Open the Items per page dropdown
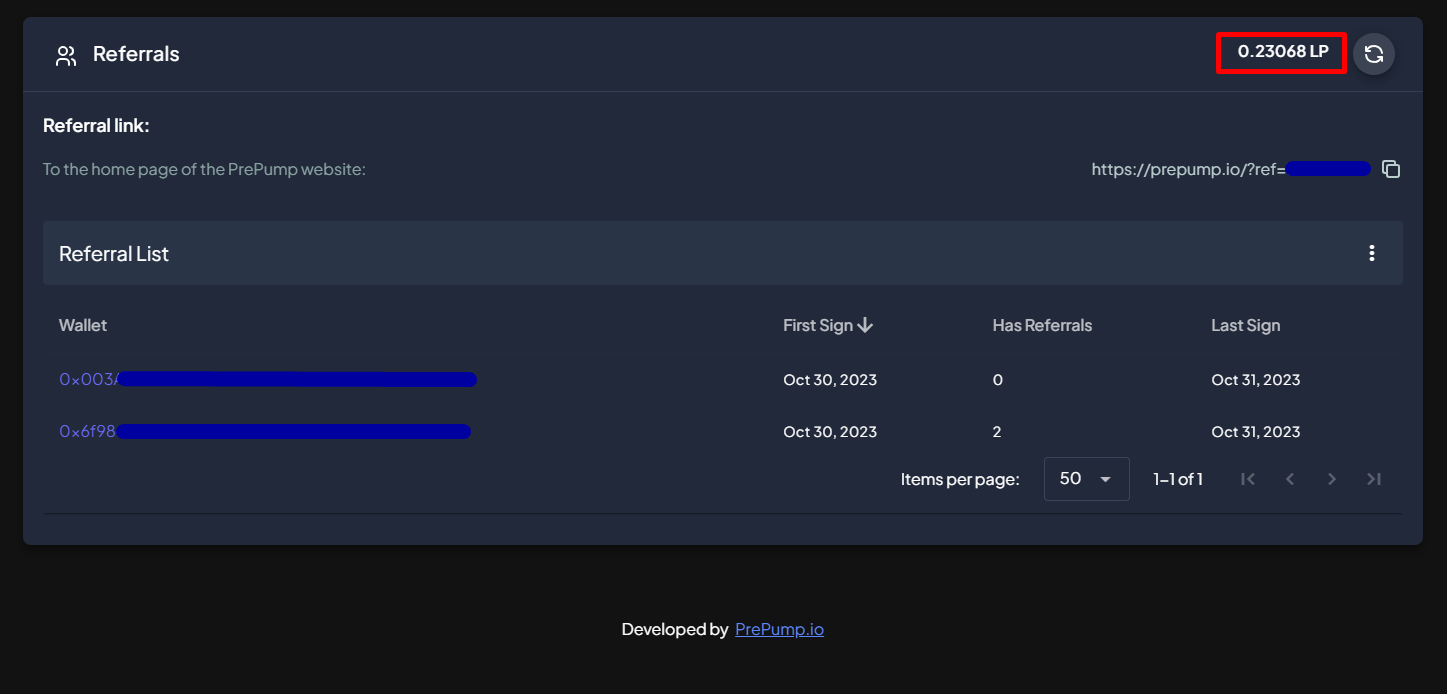This screenshot has height=694, width=1447. pyautogui.click(x=1086, y=479)
